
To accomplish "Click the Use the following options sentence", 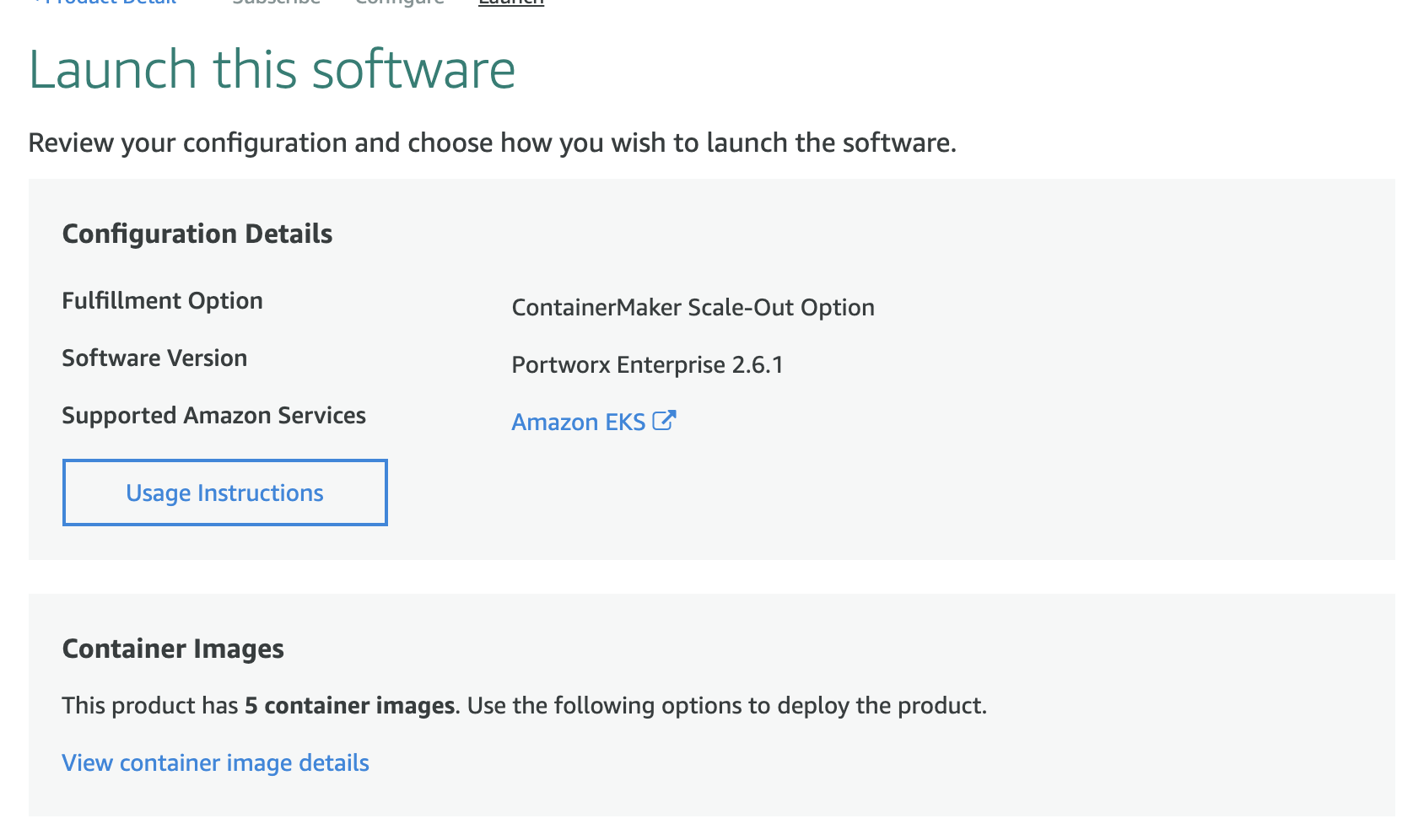I will pos(726,705).
